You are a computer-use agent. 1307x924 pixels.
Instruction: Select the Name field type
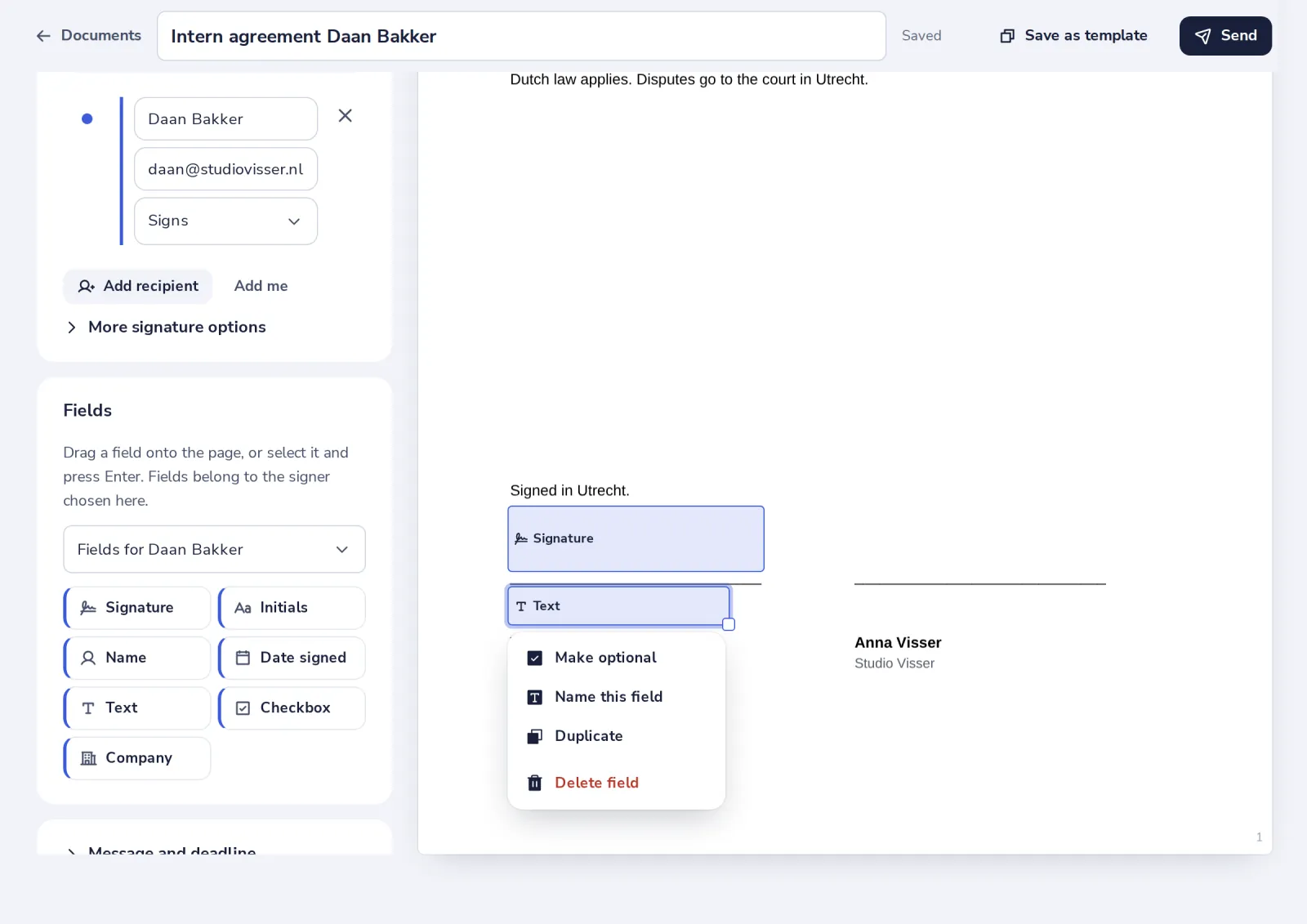click(137, 658)
